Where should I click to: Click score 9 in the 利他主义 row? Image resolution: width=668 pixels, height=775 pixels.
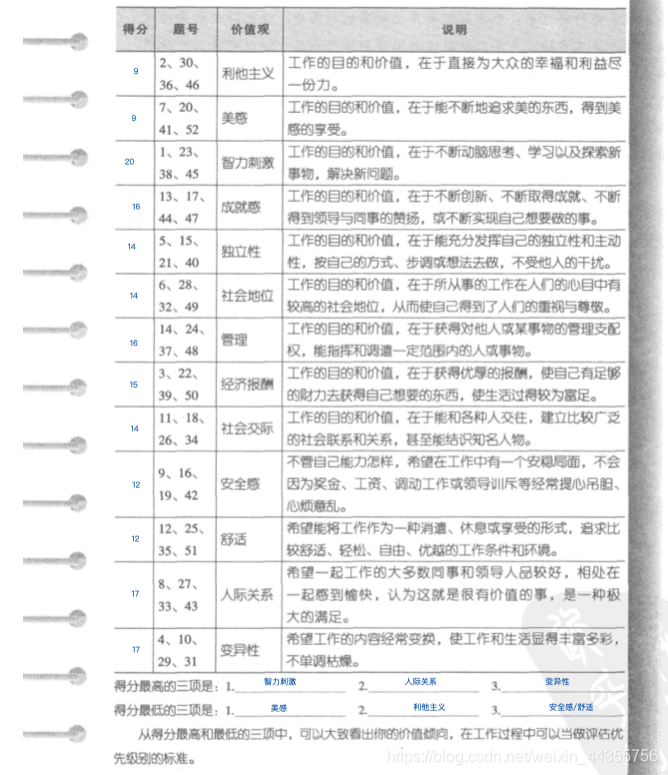click(x=136, y=71)
